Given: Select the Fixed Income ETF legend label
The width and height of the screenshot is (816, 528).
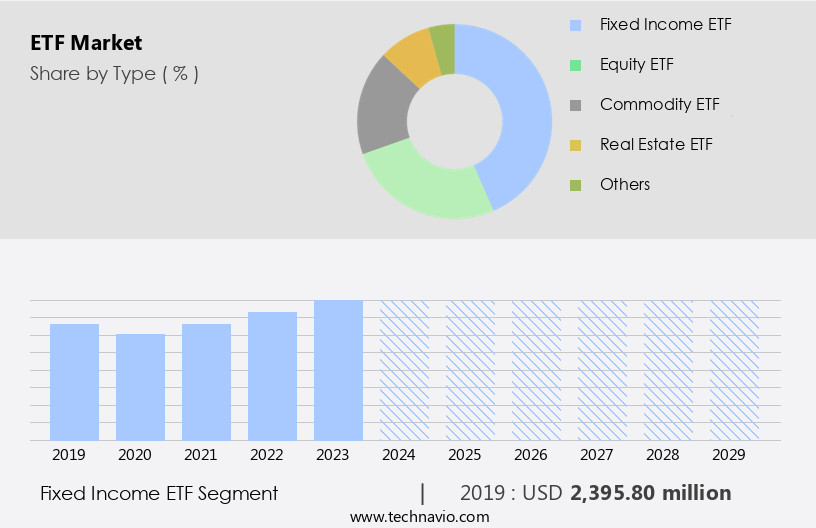Looking at the screenshot, I should click(x=665, y=24).
